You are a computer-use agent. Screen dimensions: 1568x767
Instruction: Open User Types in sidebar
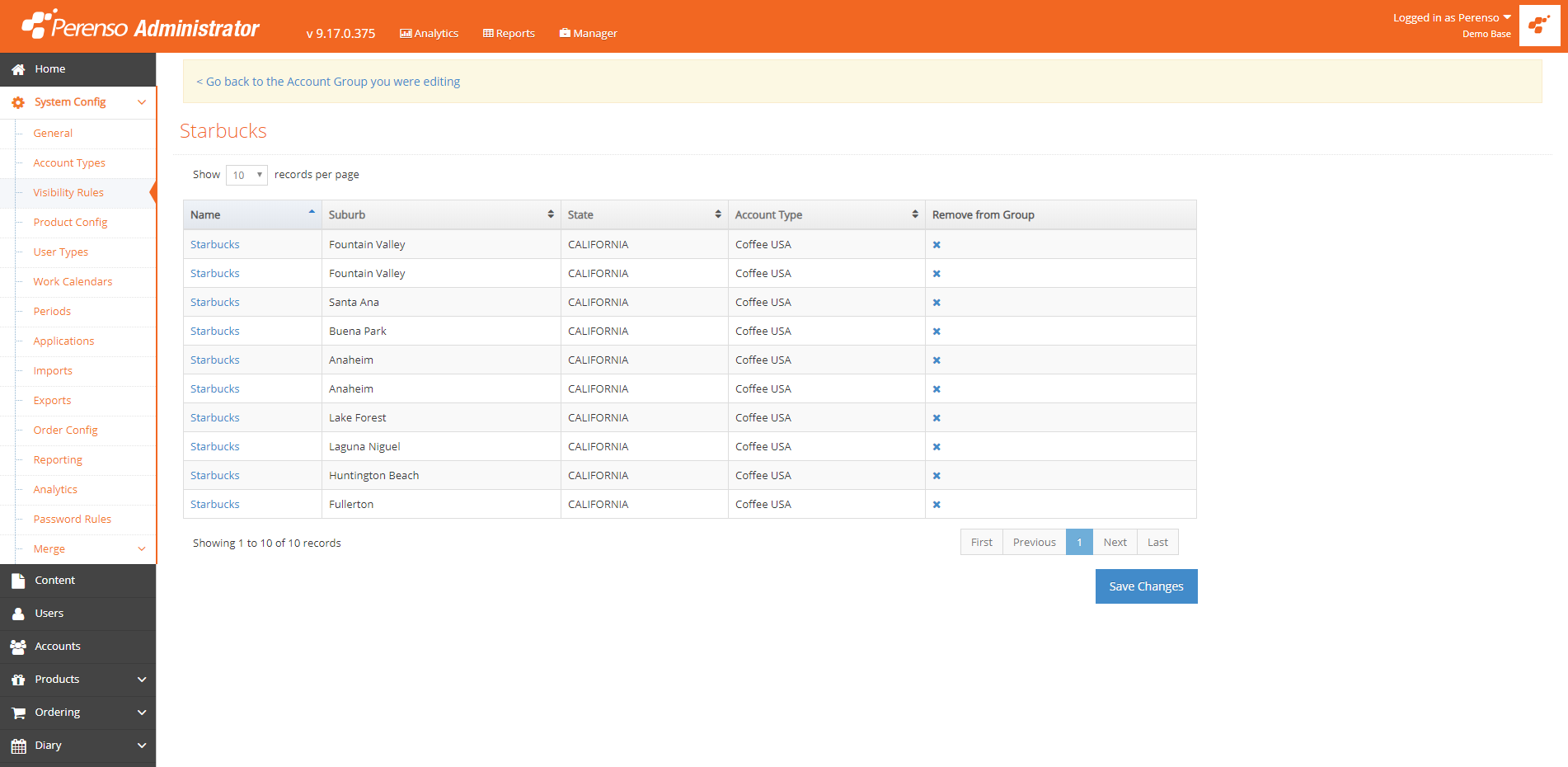click(x=60, y=252)
